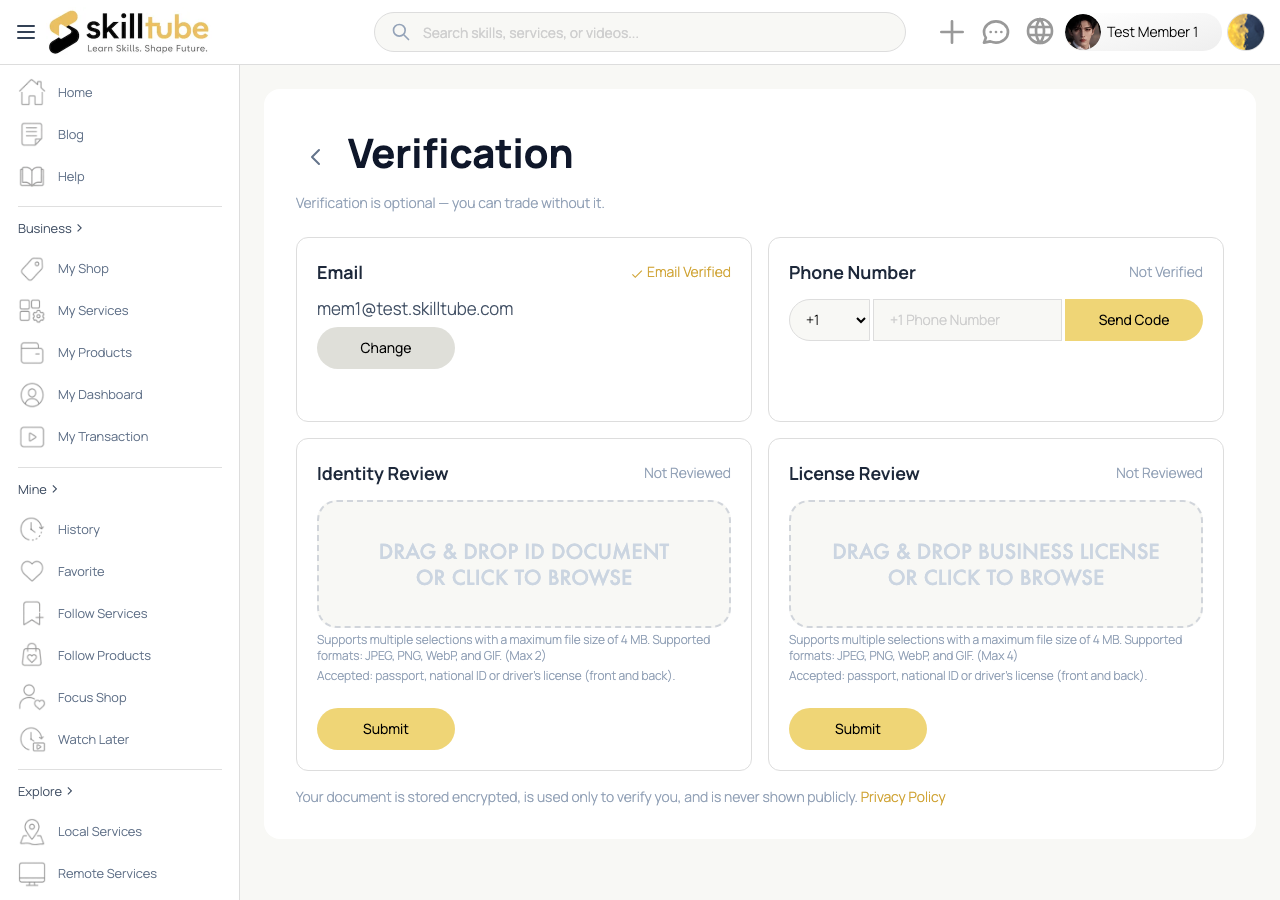Go back using the arrow beside Verification
1280x900 pixels.
click(x=316, y=156)
